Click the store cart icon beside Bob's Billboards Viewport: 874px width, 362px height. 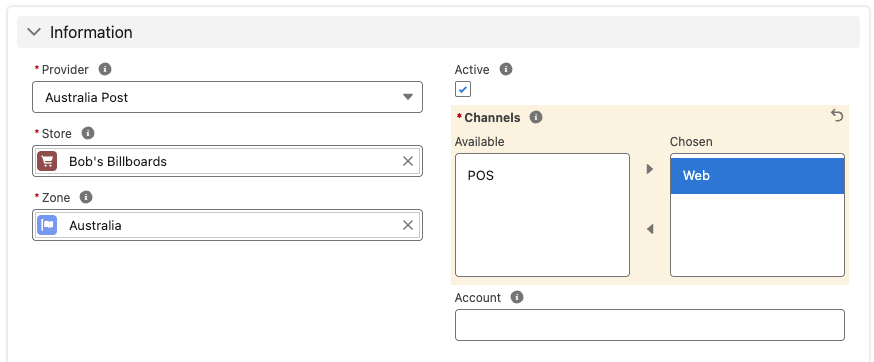[x=47, y=161]
